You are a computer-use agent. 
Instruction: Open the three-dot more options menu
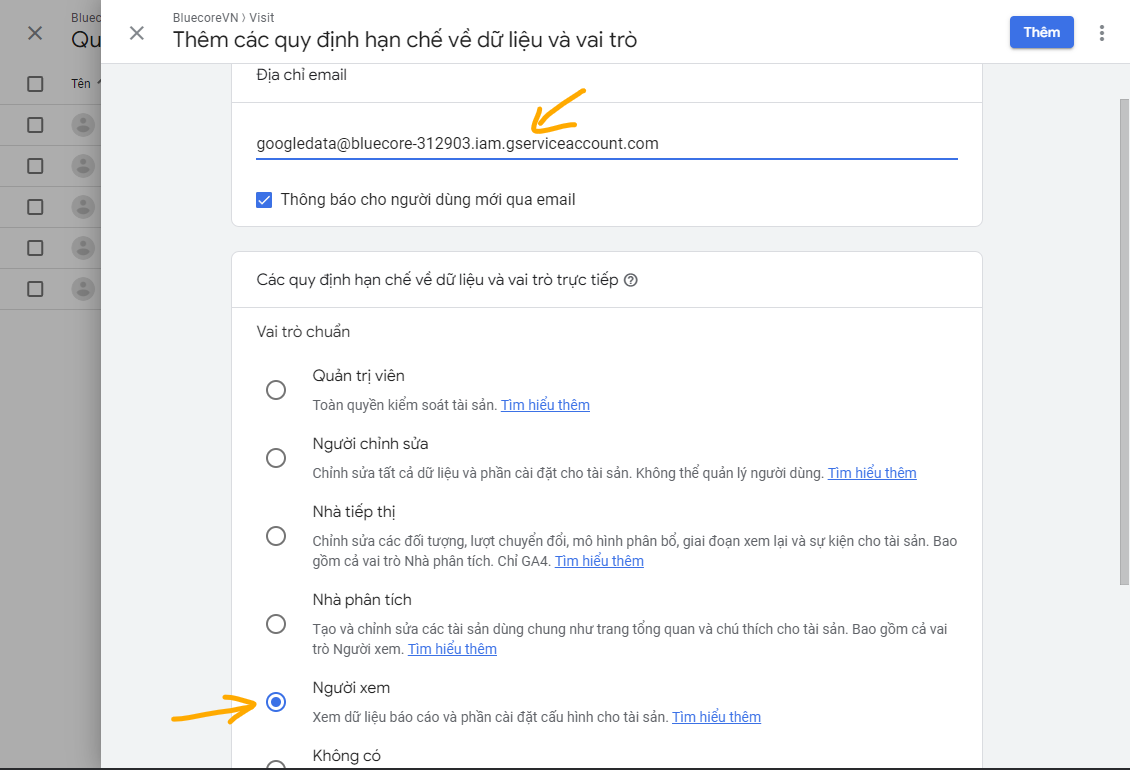[1102, 33]
